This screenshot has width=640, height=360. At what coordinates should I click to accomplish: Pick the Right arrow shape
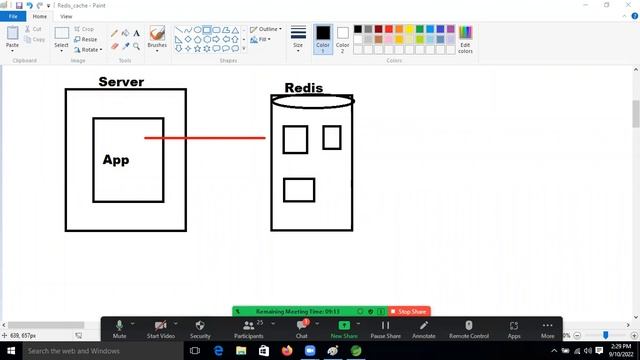tap(216, 39)
